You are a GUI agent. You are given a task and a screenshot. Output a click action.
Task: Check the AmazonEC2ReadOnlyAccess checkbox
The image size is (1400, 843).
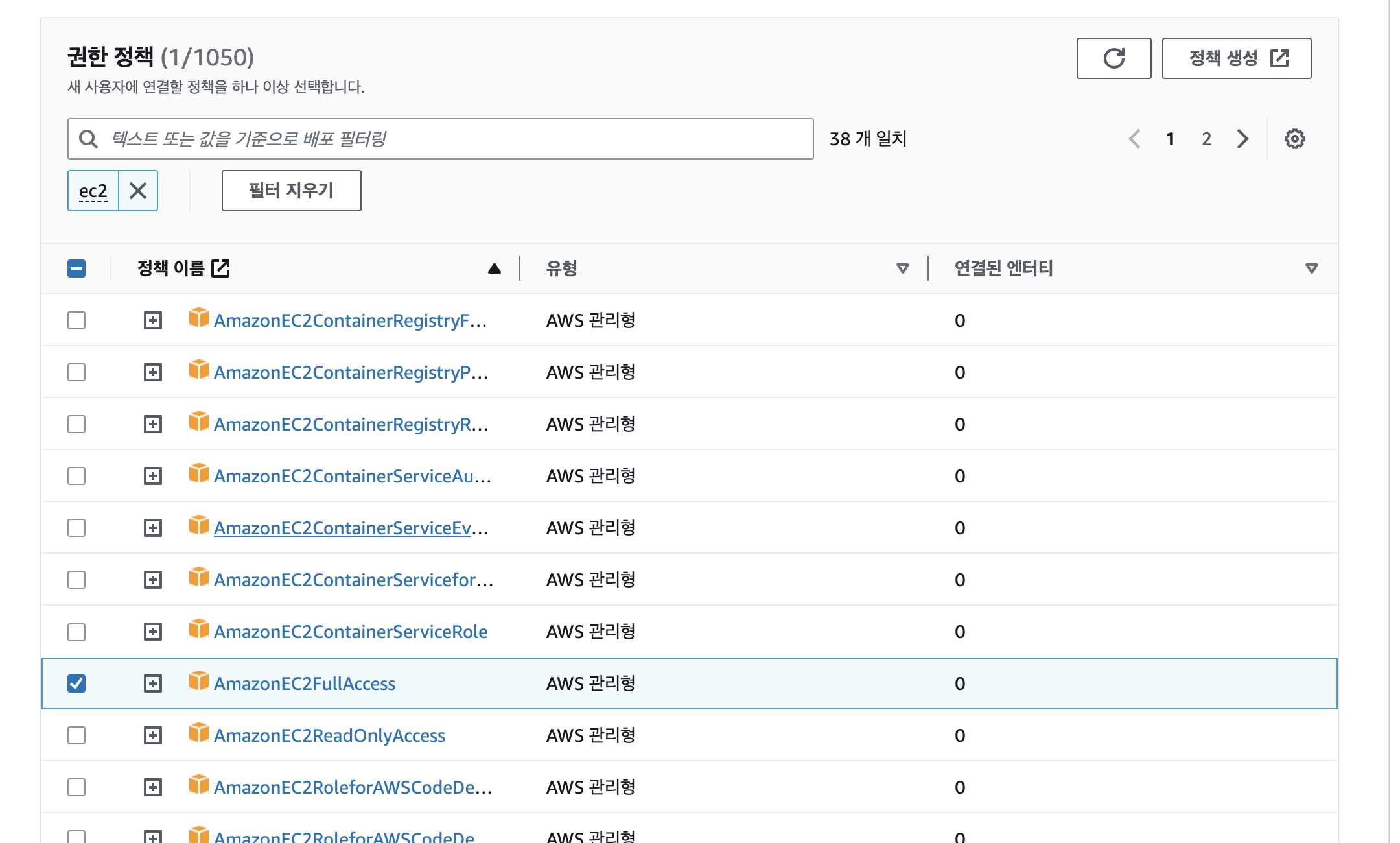(76, 735)
